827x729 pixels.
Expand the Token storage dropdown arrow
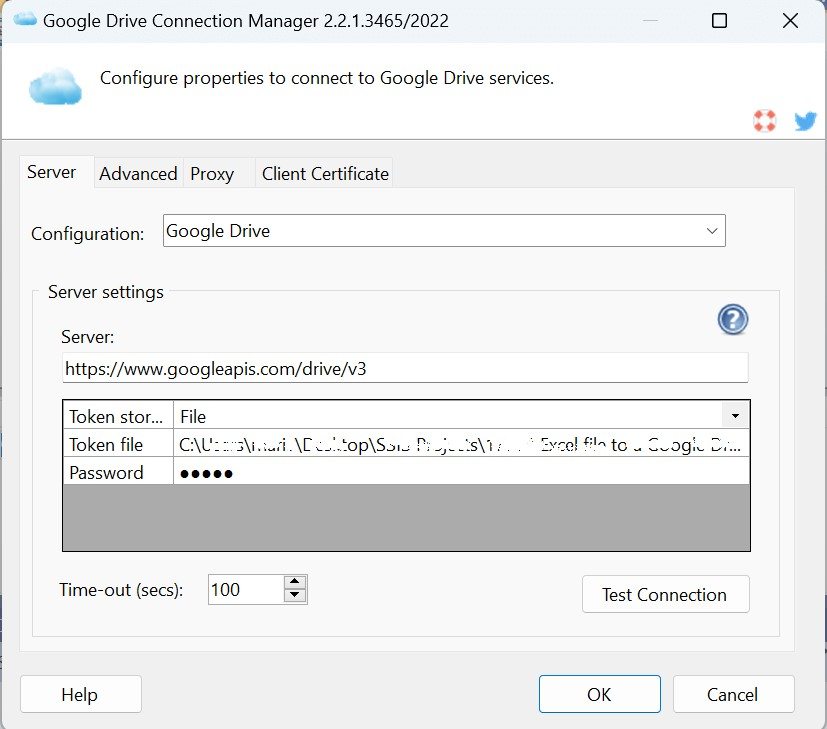coord(735,416)
